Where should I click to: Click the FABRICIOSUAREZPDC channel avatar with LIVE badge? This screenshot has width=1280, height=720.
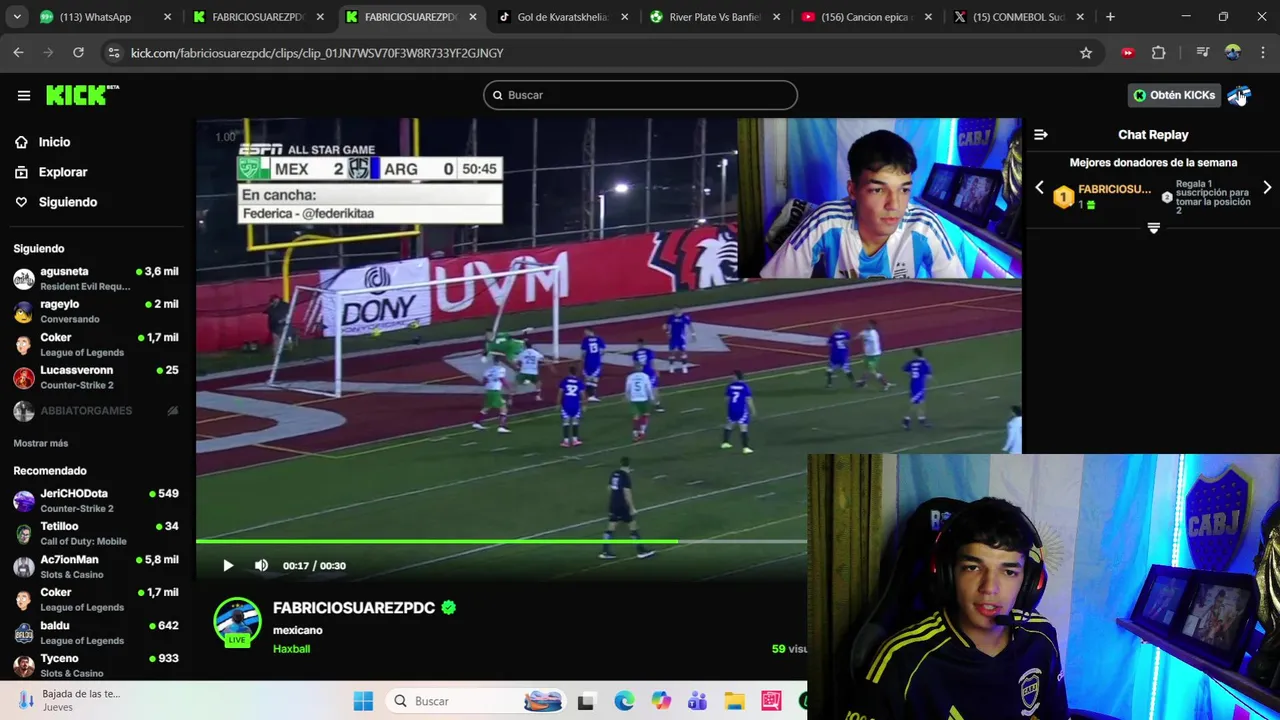(x=237, y=622)
